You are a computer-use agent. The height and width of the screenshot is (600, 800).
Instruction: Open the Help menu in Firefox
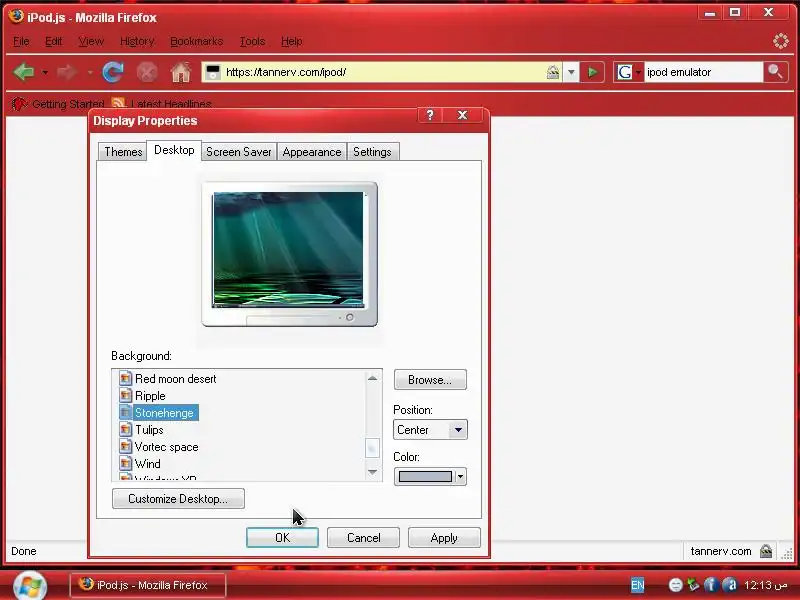point(291,41)
